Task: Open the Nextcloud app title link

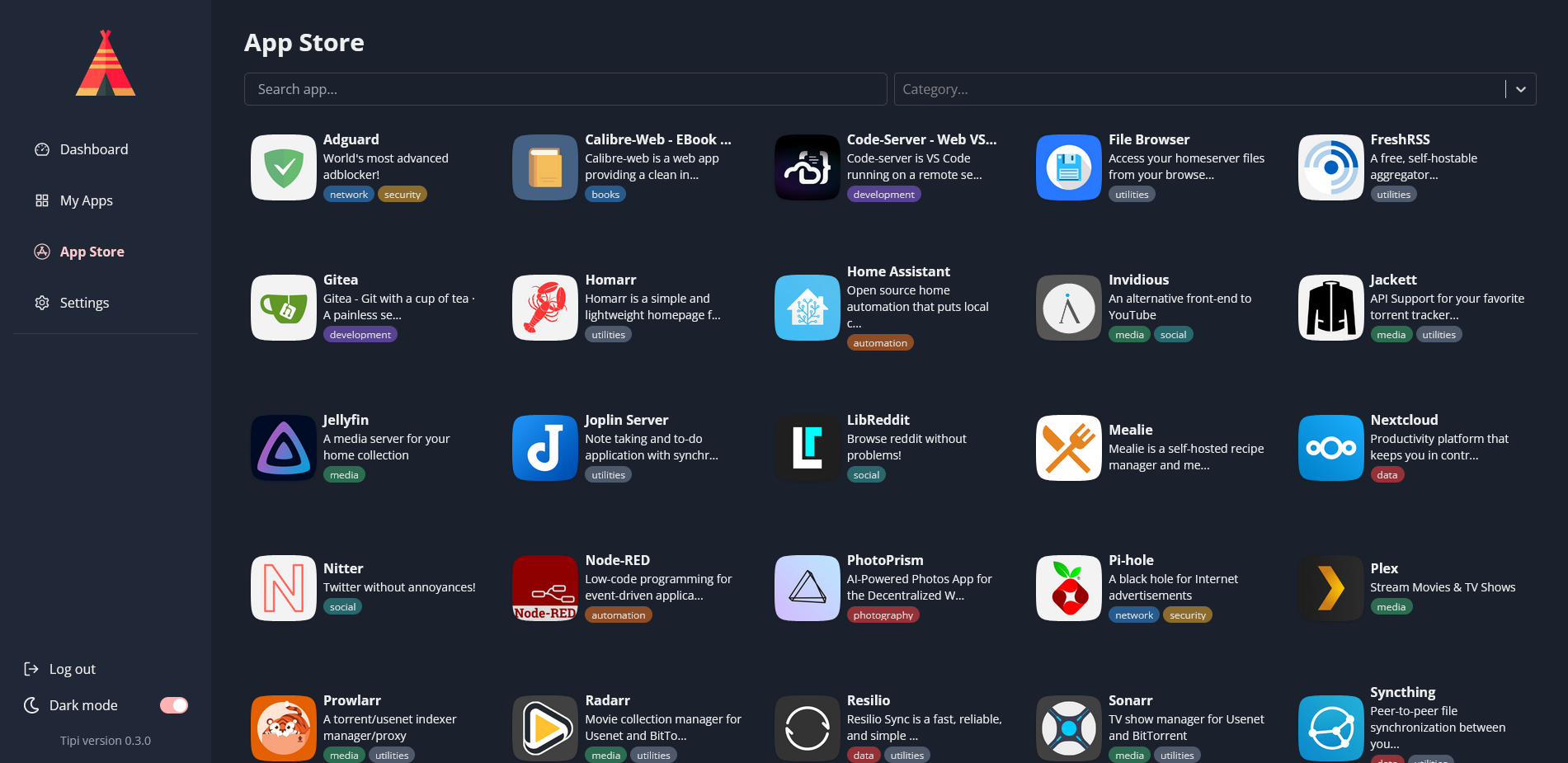Action: pos(1404,420)
